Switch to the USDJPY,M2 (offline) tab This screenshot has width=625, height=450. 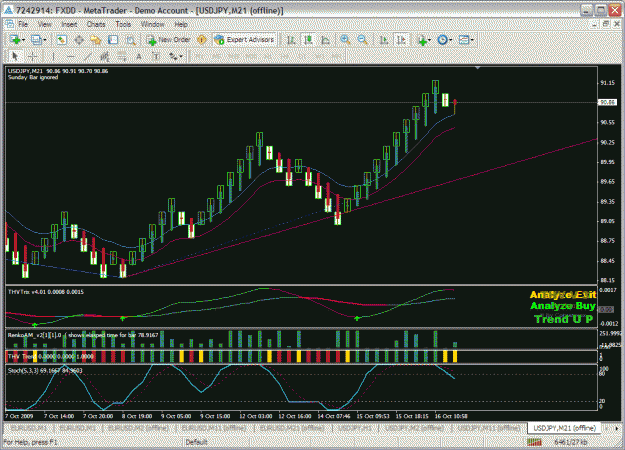415,428
